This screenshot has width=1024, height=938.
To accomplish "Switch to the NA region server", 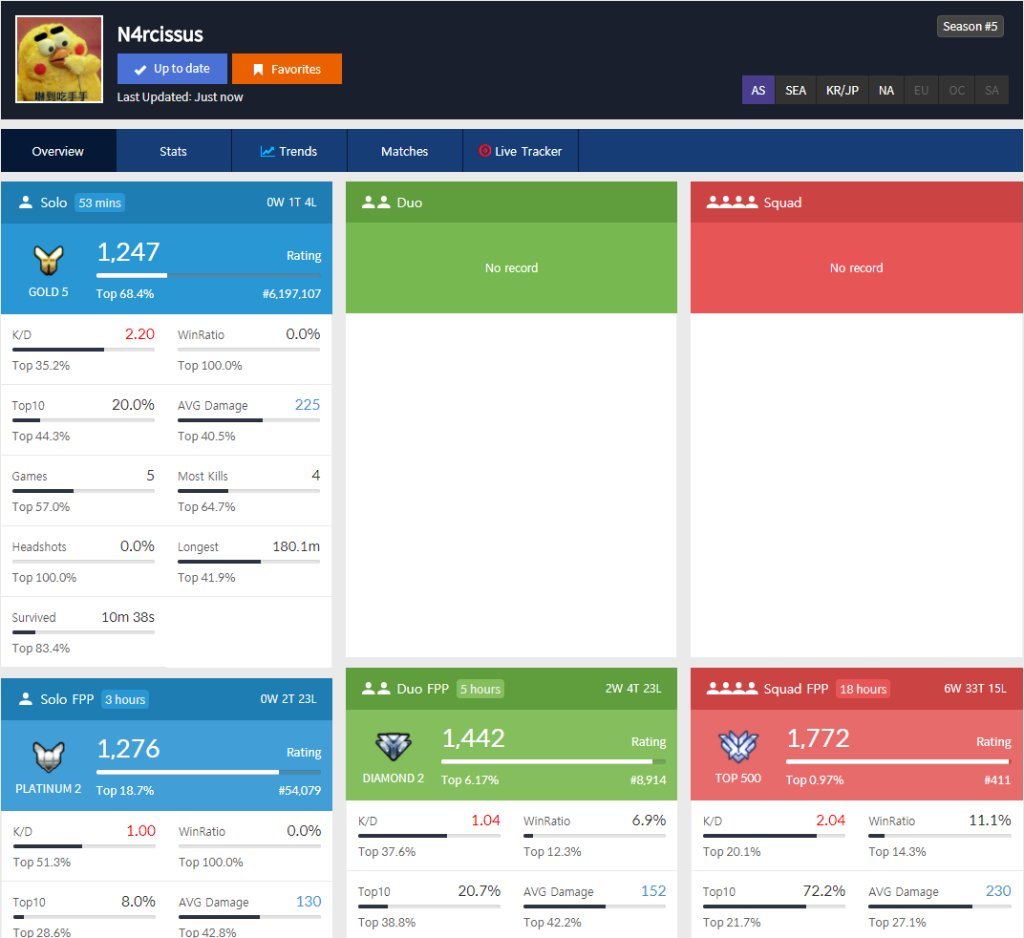I will click(886, 90).
